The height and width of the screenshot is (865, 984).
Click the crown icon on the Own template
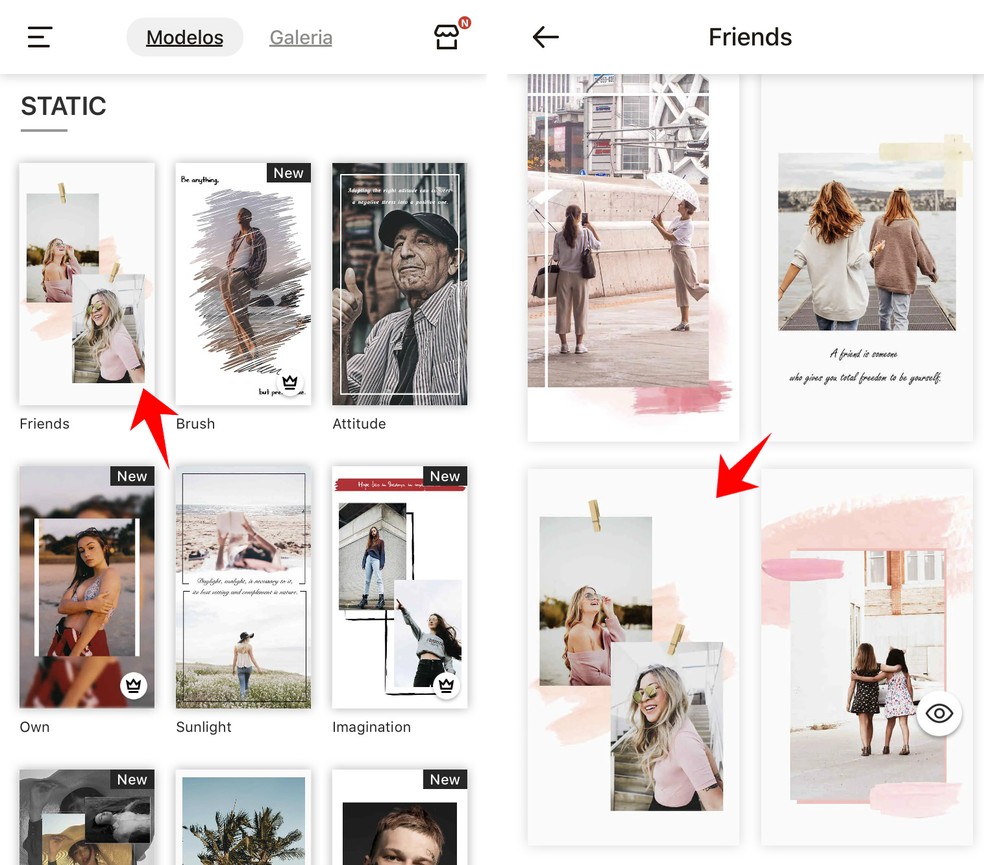[133, 686]
